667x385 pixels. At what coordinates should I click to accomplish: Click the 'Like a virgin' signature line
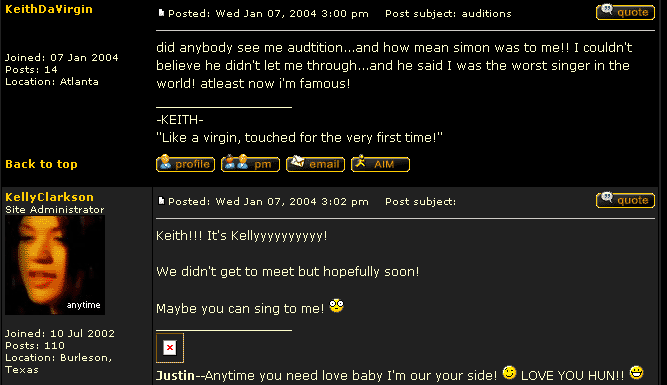pos(299,138)
